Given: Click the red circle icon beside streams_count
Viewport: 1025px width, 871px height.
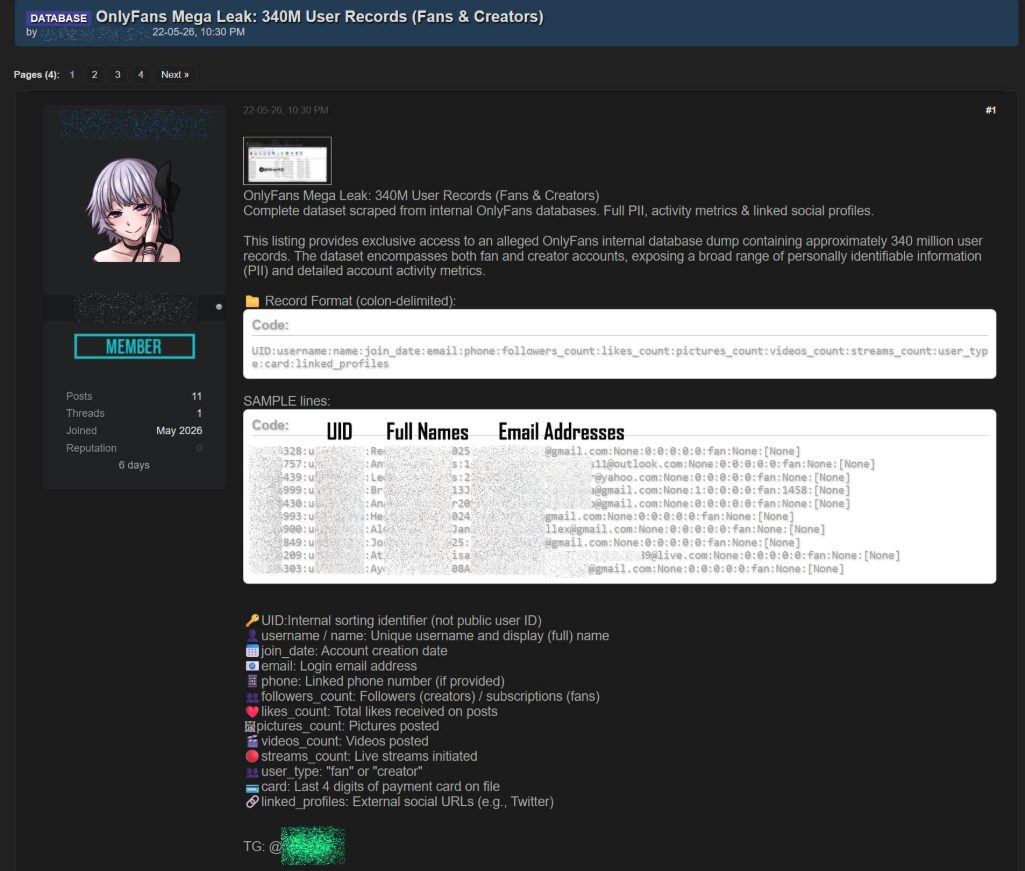Looking at the screenshot, I should [252, 756].
